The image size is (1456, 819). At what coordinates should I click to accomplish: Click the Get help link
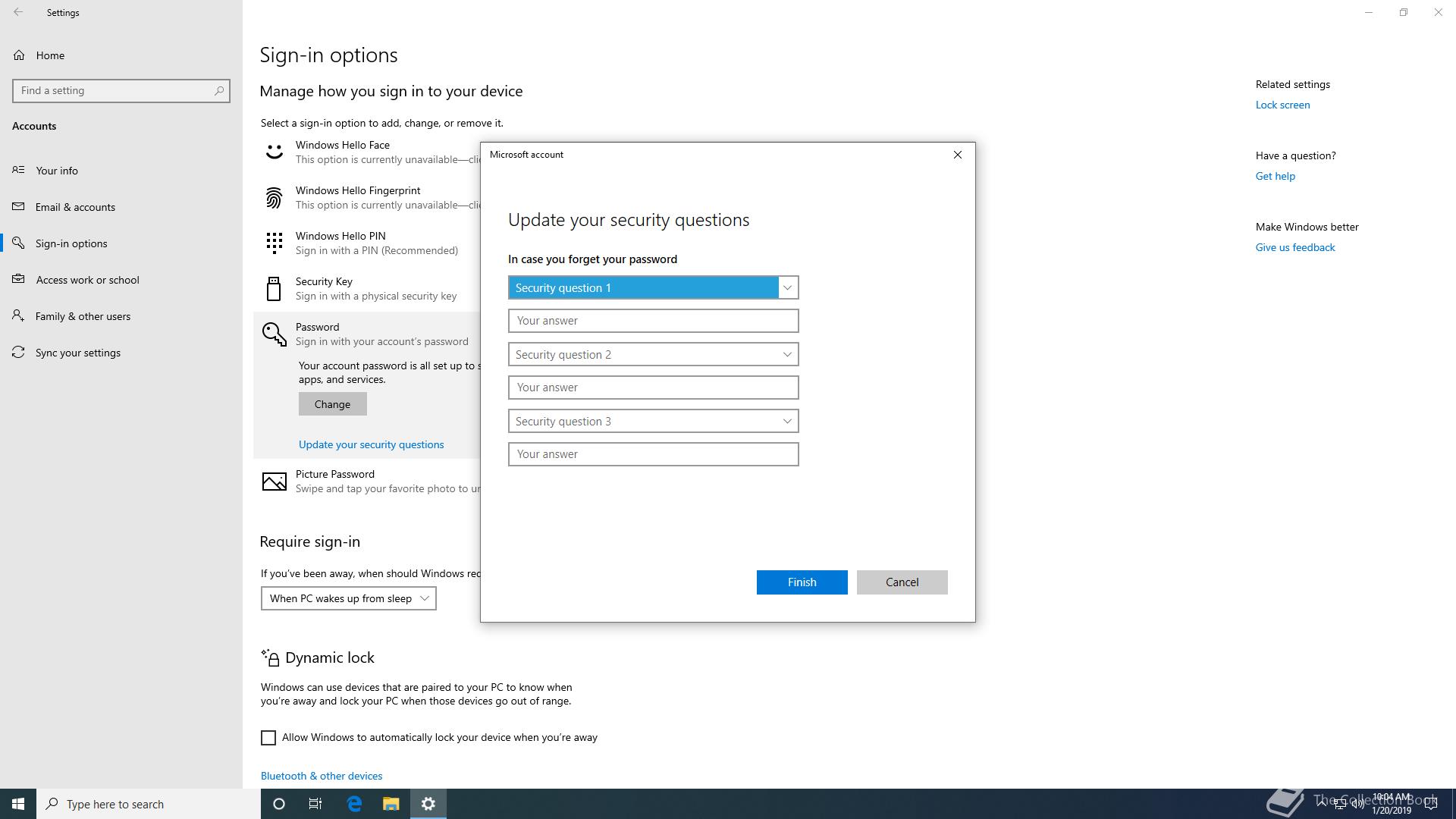pyautogui.click(x=1275, y=176)
